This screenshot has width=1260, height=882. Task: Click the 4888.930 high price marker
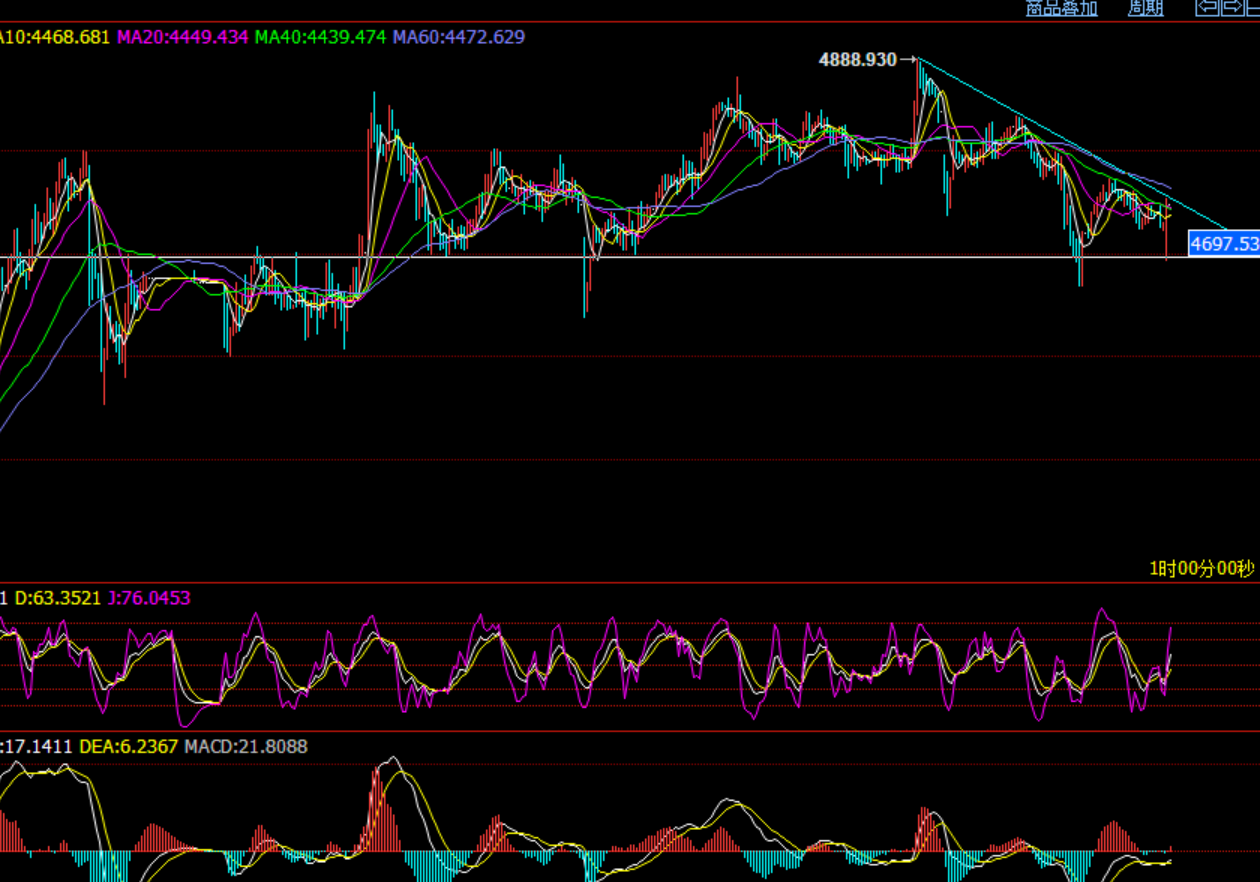point(858,60)
